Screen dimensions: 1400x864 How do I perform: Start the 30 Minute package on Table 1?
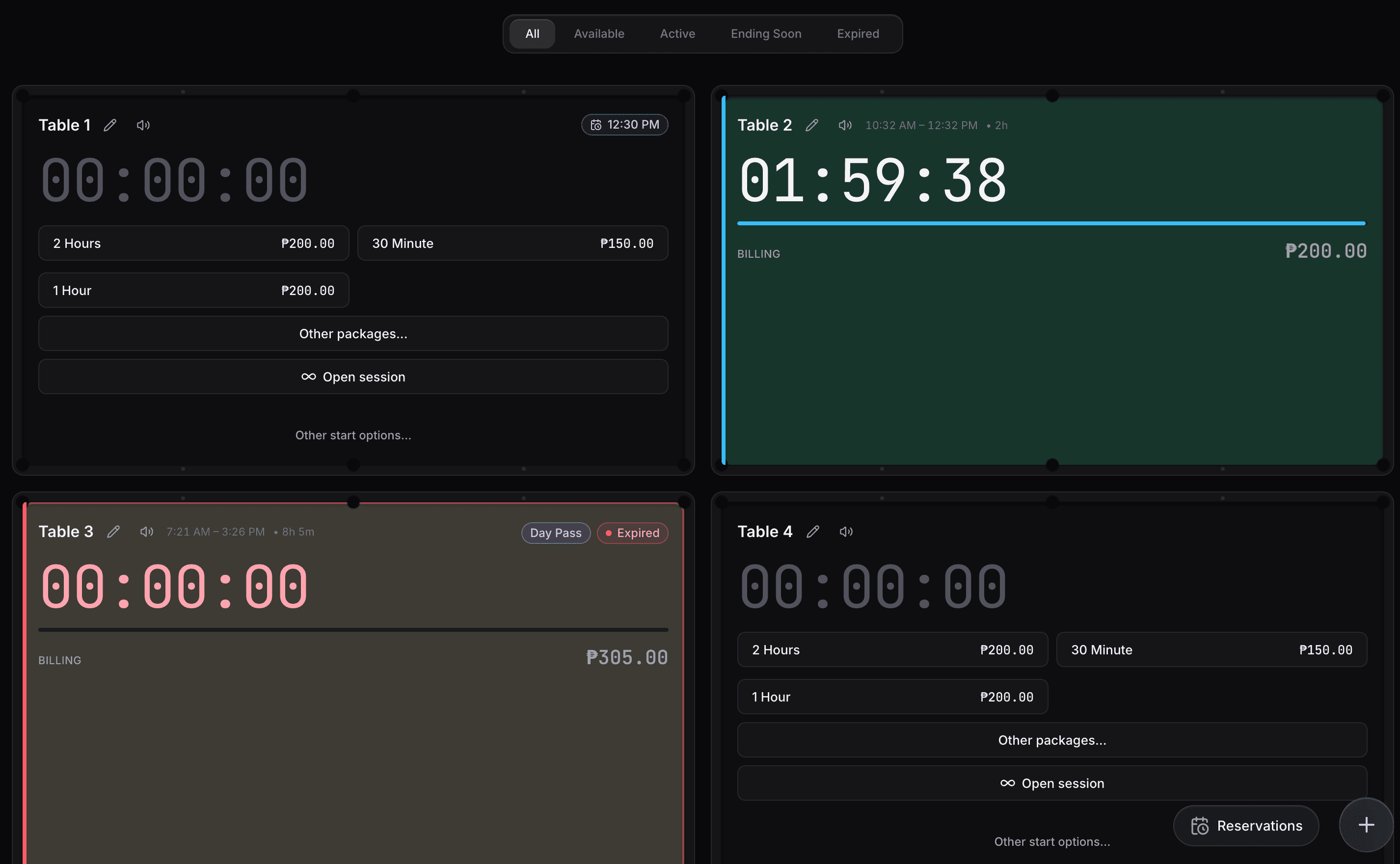(512, 243)
